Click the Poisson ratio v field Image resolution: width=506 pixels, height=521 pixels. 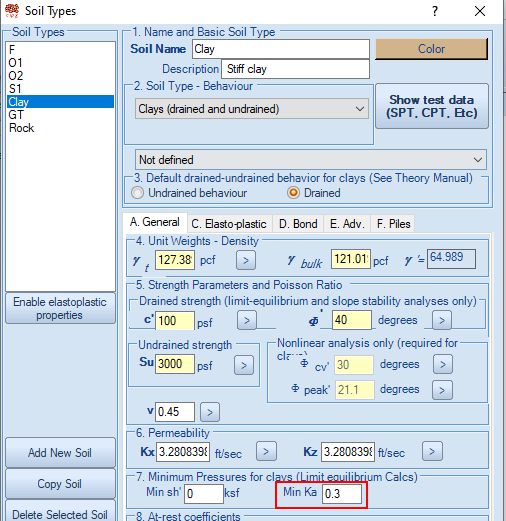[x=175, y=412]
